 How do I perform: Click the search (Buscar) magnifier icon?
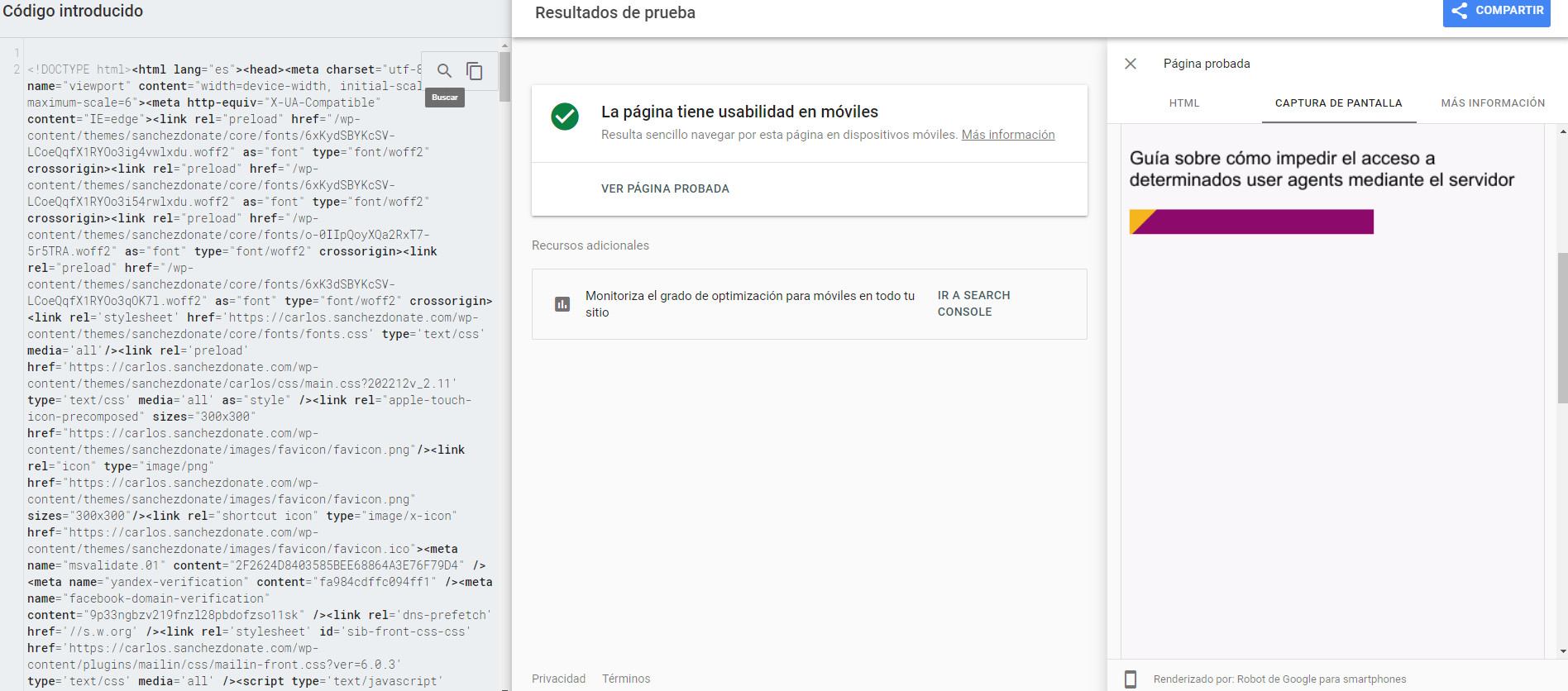pos(444,71)
